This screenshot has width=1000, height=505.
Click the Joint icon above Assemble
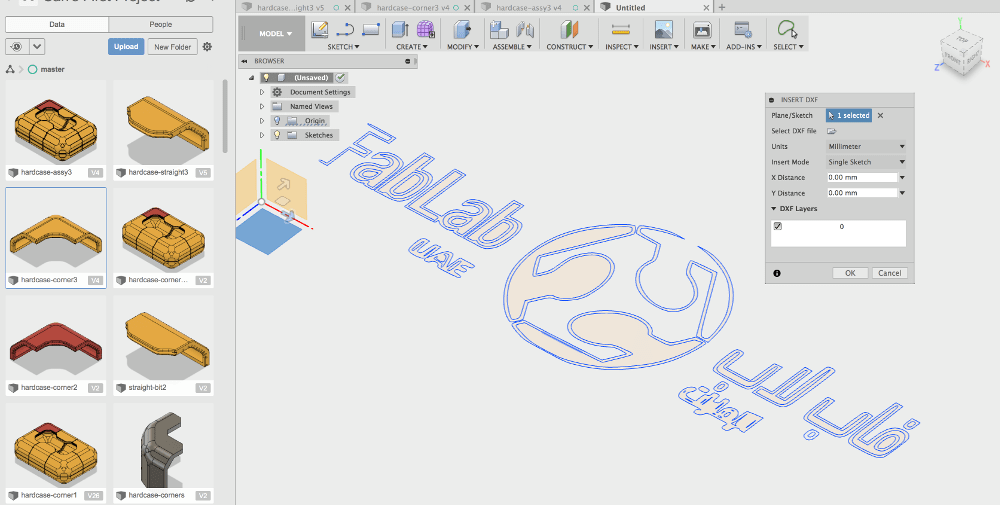(x=524, y=30)
